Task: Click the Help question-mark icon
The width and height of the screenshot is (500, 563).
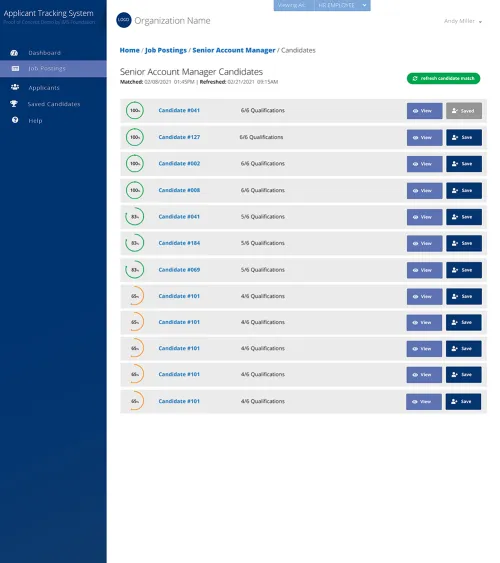Action: [x=15, y=120]
